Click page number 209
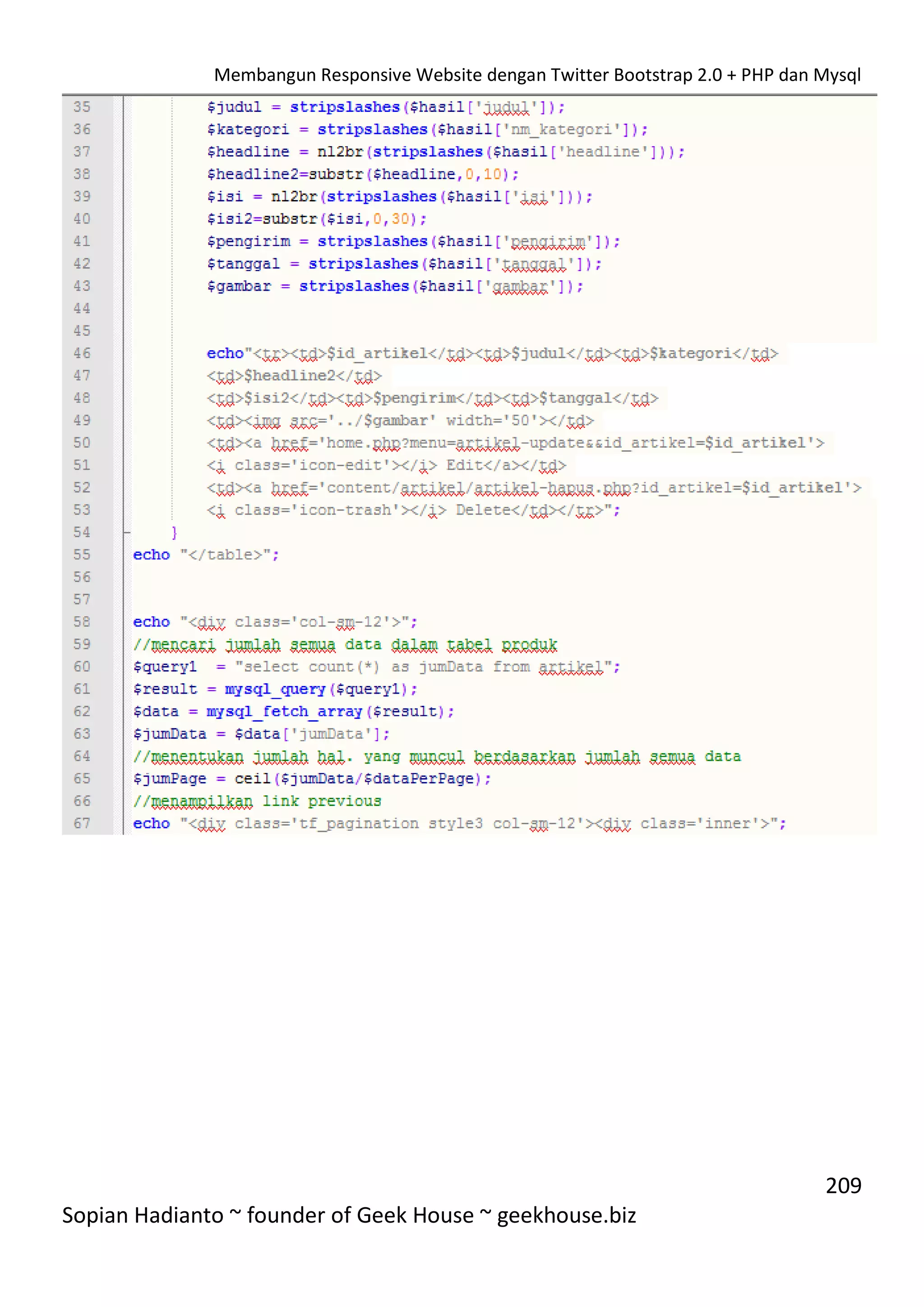Screen dimensions: 924x1307 [843, 1186]
